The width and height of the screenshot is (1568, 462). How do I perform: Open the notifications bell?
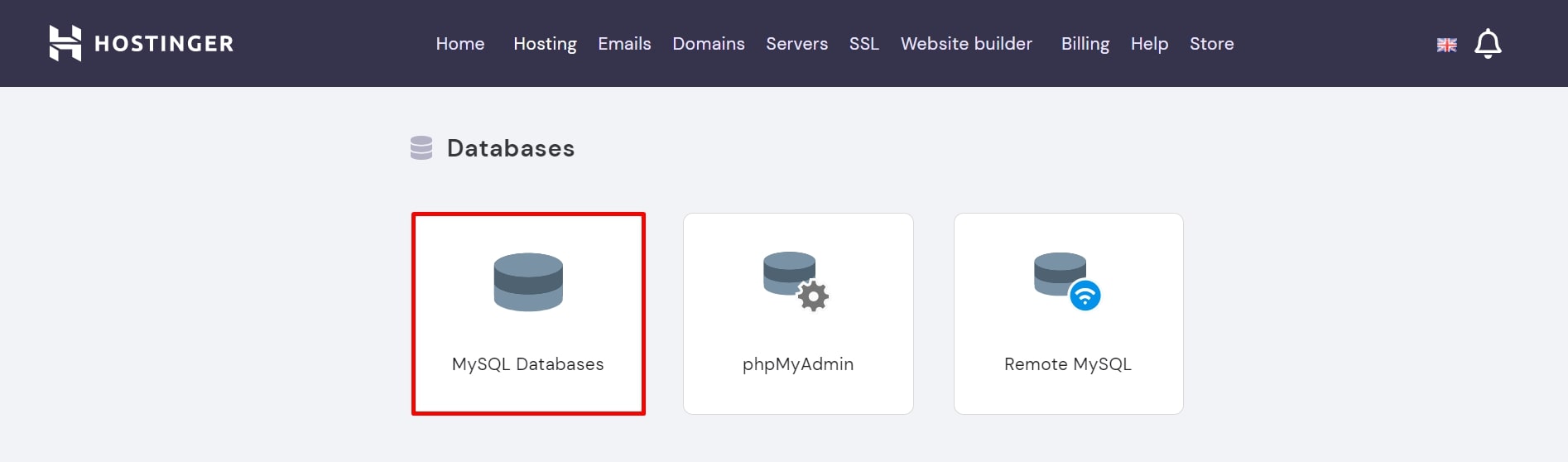pyautogui.click(x=1488, y=44)
